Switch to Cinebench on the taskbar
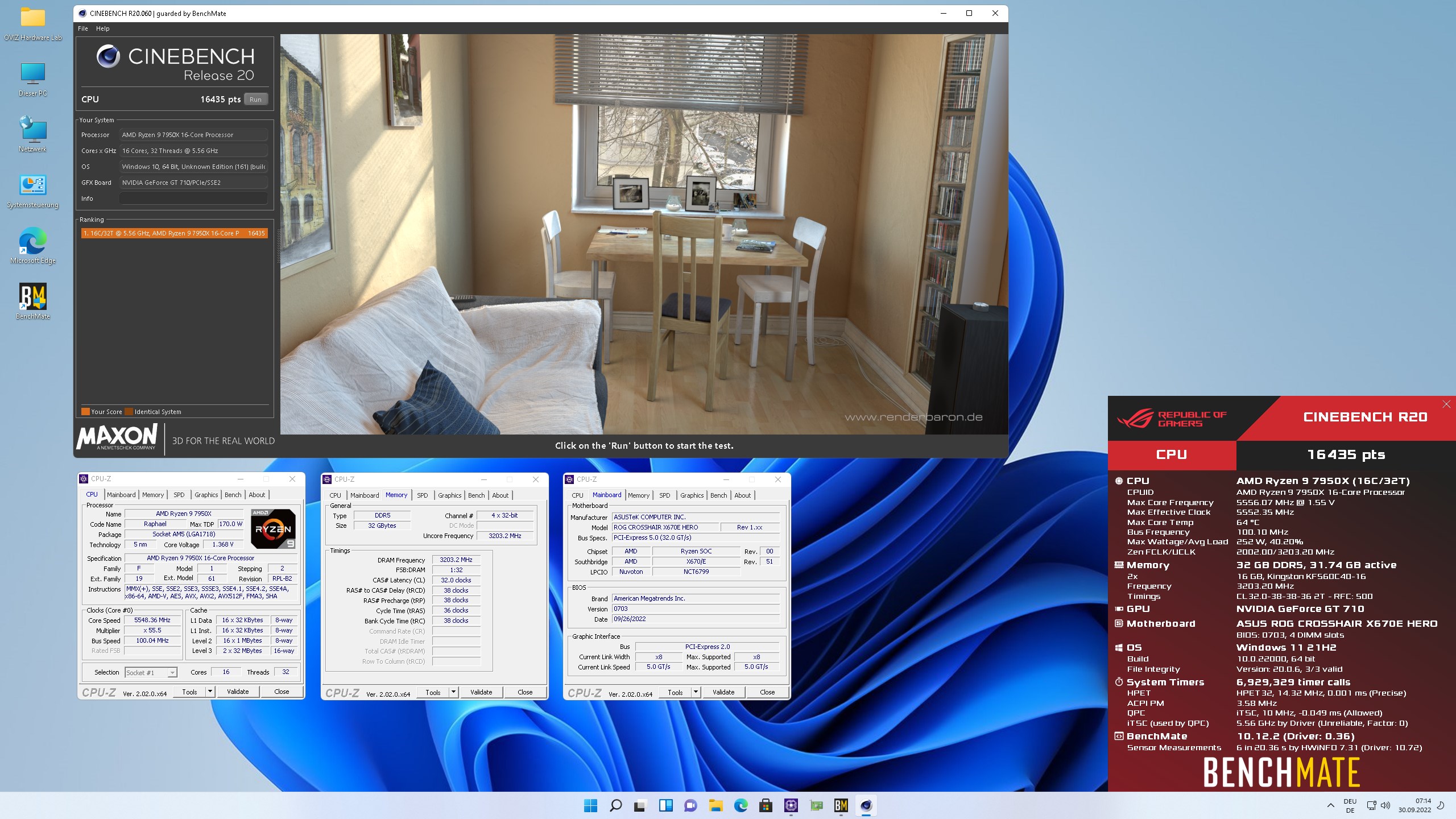This screenshot has width=1456, height=819. (x=866, y=805)
